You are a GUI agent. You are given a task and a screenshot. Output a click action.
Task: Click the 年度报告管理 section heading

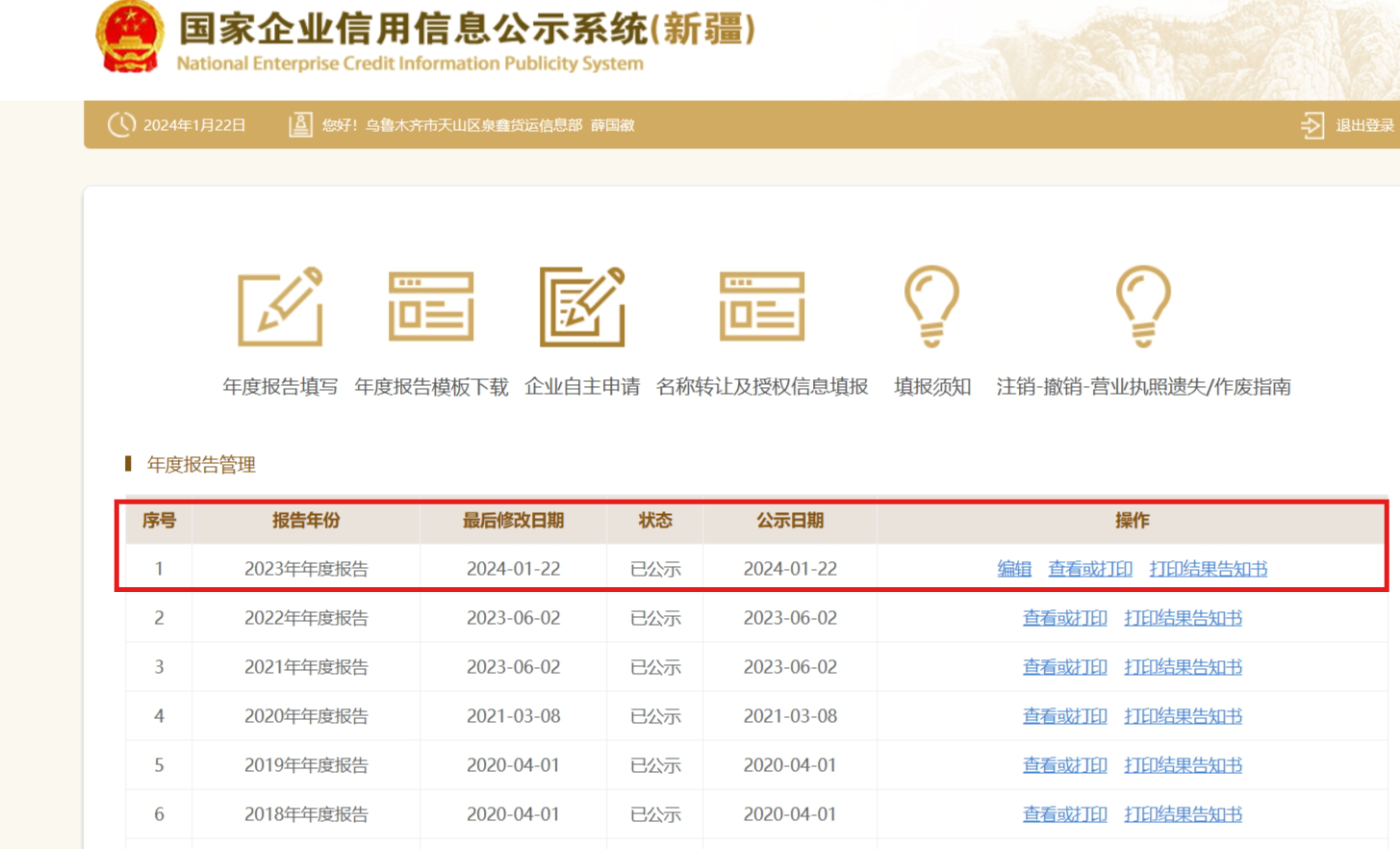pyautogui.click(x=201, y=465)
